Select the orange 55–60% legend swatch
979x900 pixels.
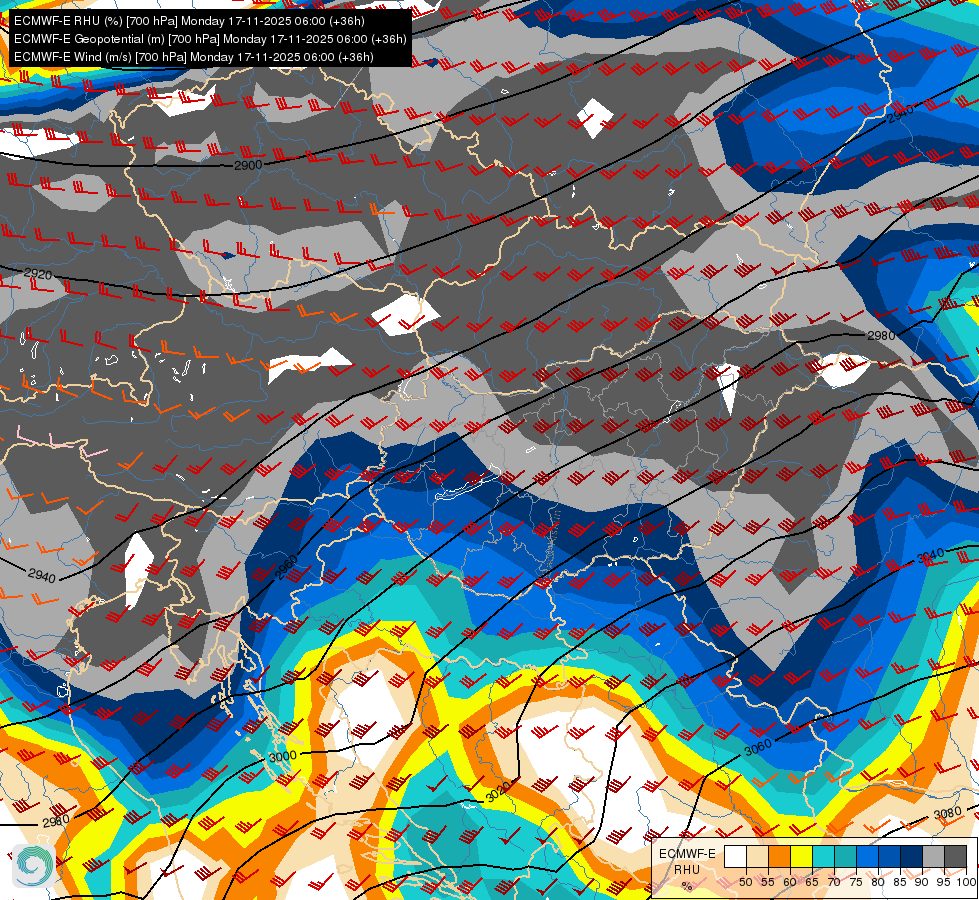click(x=779, y=856)
